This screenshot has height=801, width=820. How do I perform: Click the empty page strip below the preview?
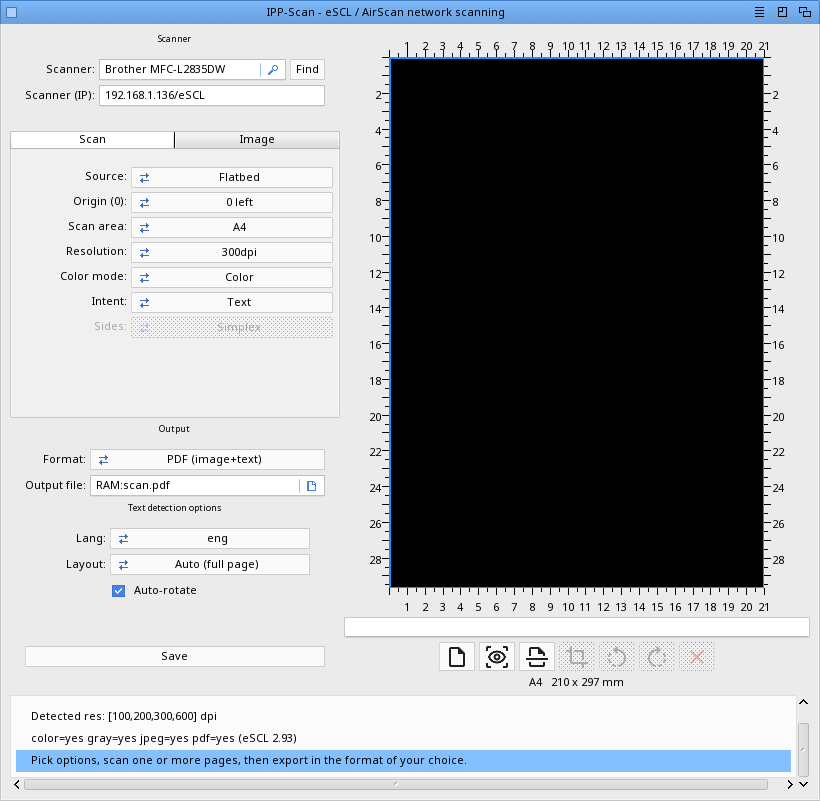pos(577,627)
